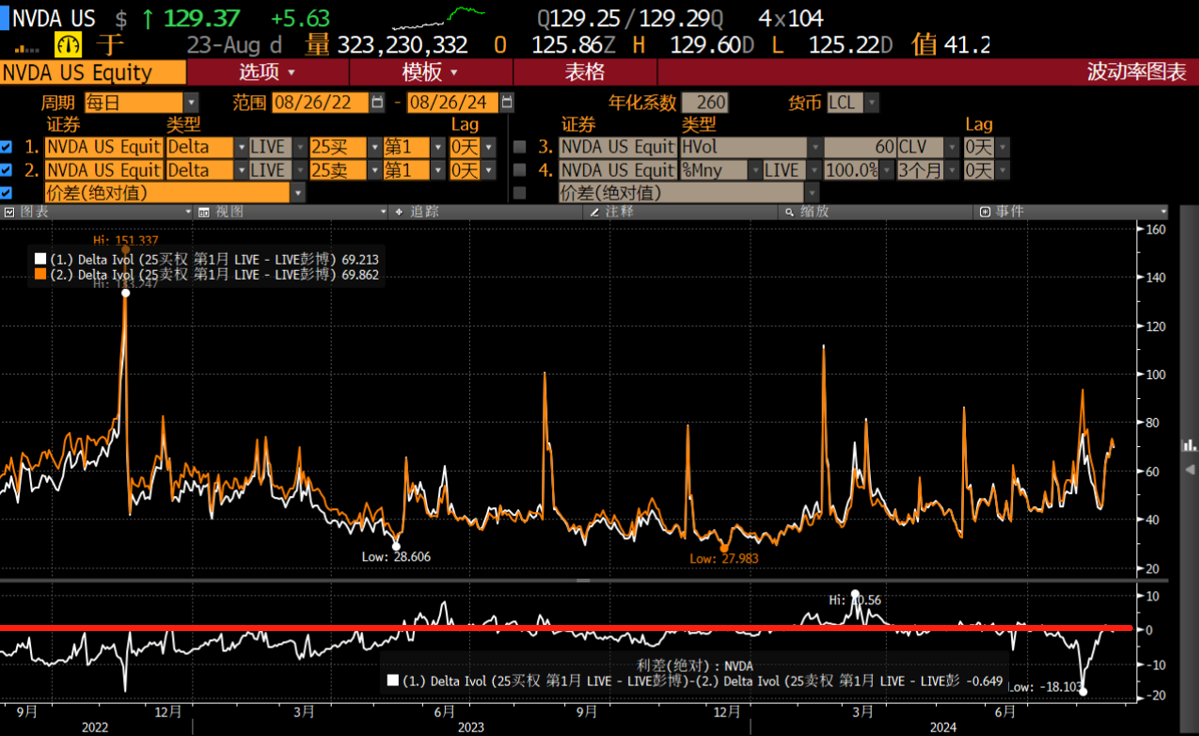Click the 视图 view toolbar icon
This screenshot has height=736, width=1199.
coord(203,212)
